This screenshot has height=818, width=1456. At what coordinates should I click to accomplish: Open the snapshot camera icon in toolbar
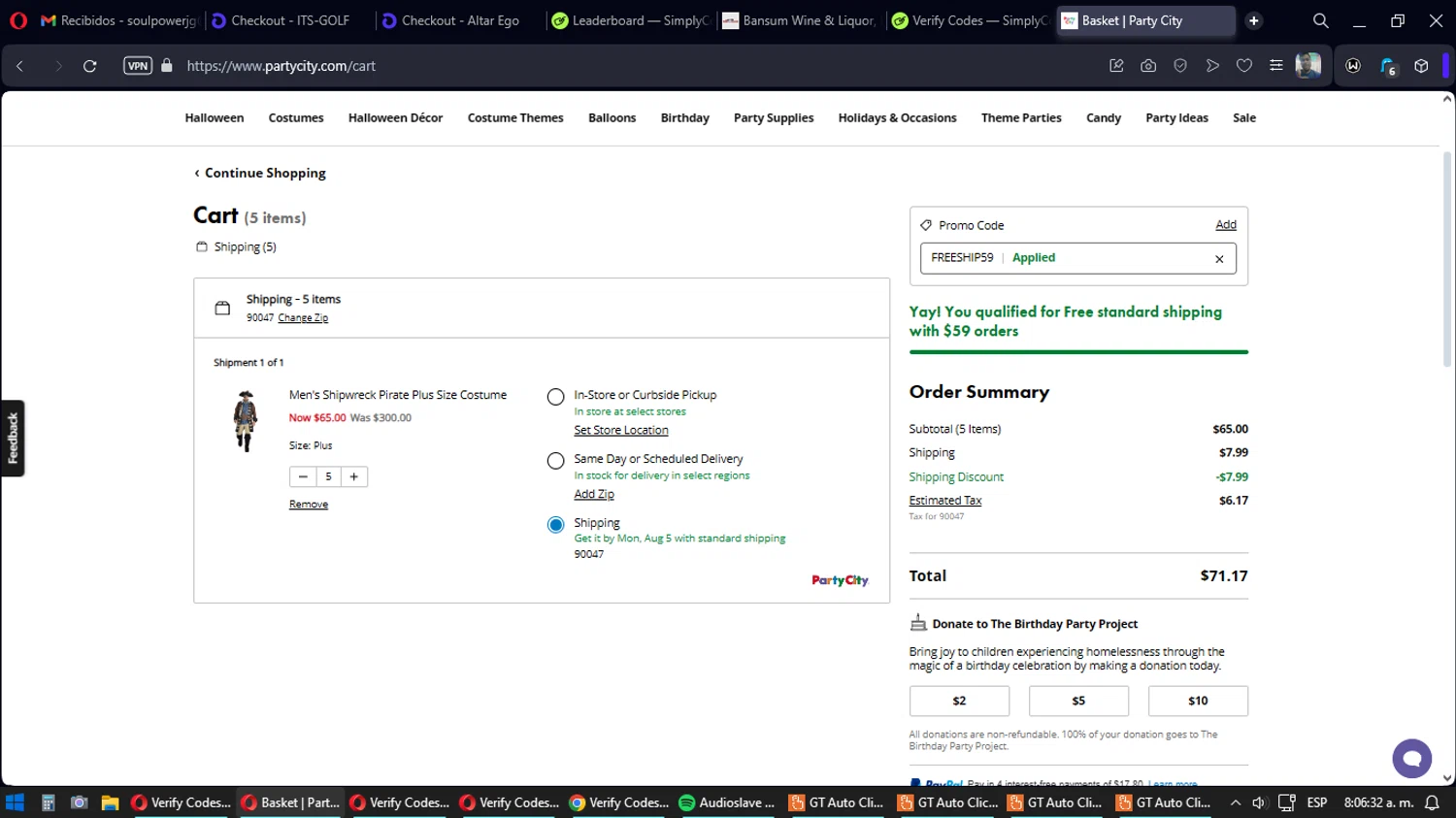point(1148,66)
